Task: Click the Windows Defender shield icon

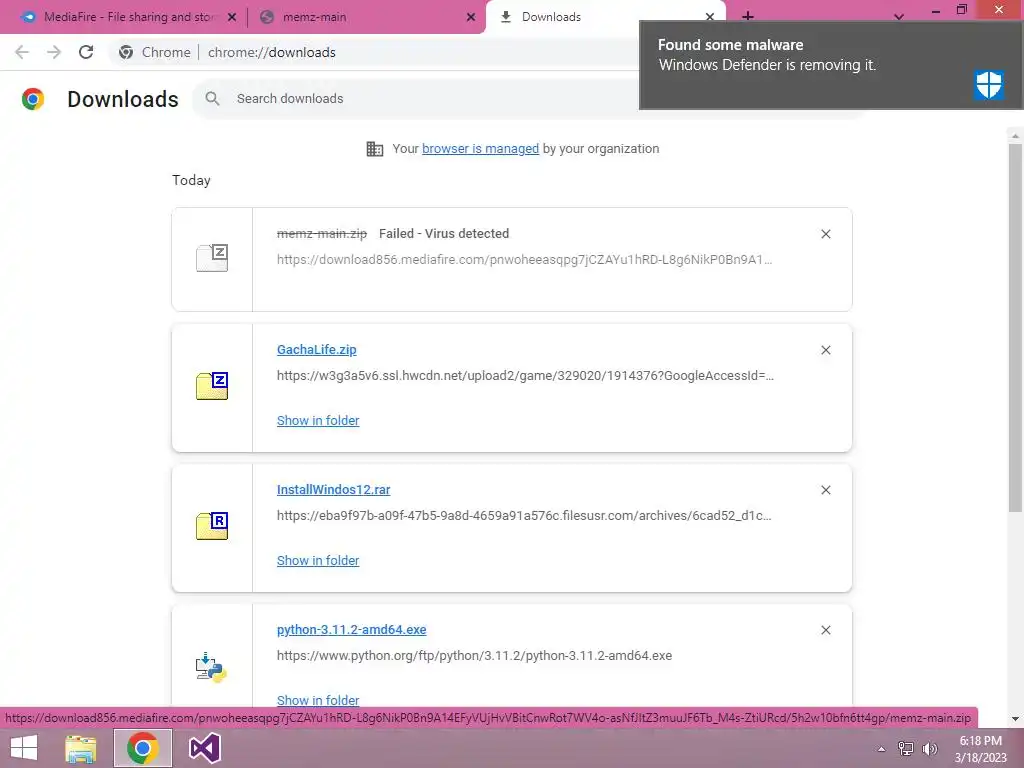Action: point(989,84)
